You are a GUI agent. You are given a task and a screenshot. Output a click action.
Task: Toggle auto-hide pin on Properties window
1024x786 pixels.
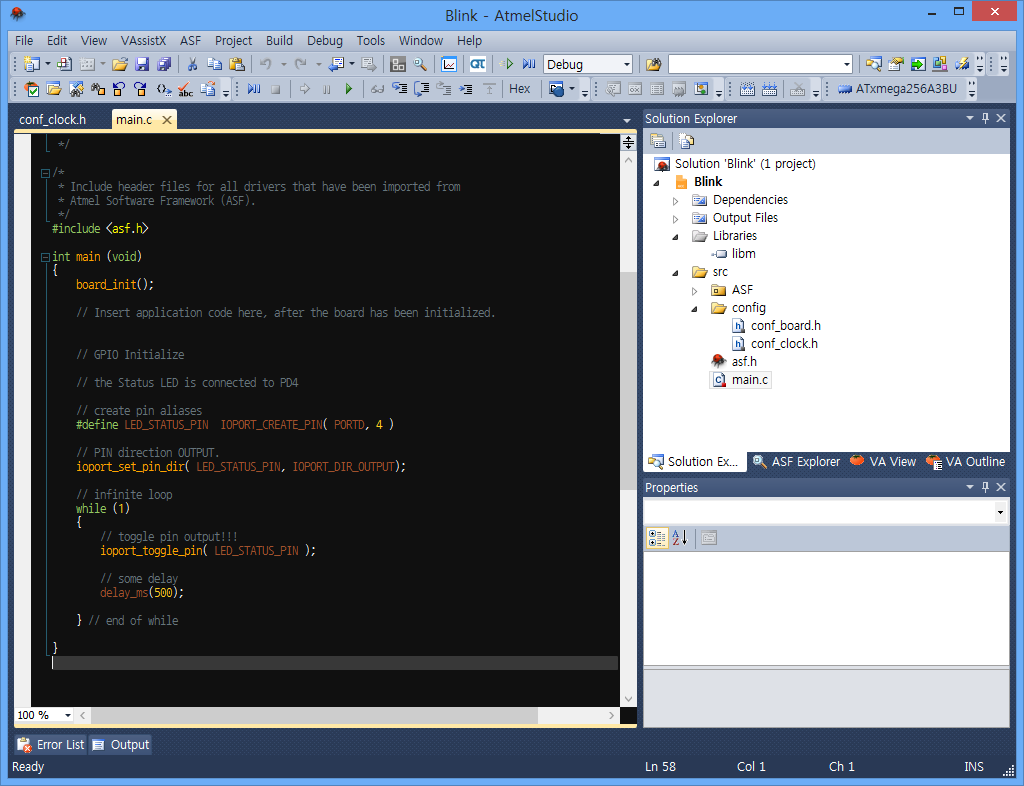pyautogui.click(x=985, y=487)
